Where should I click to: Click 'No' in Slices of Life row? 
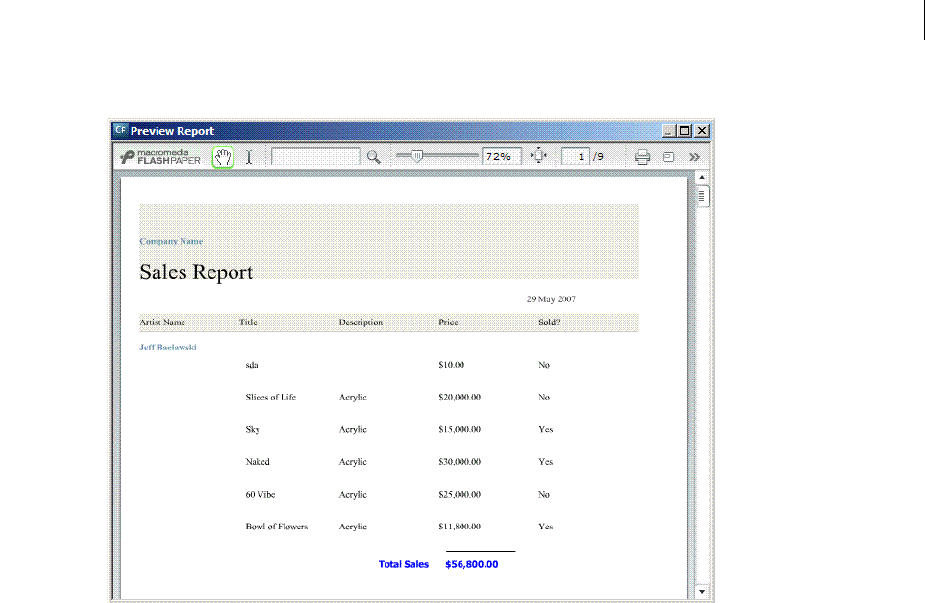click(544, 397)
